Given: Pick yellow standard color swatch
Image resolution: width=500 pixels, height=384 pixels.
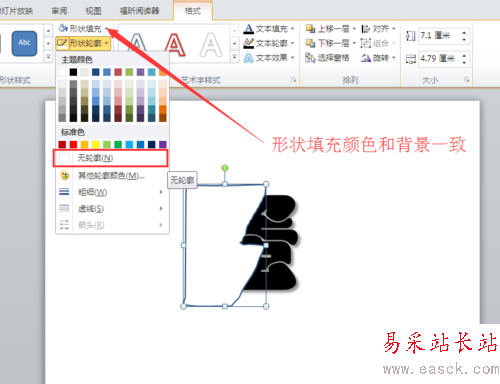Looking at the screenshot, I should (x=96, y=144).
